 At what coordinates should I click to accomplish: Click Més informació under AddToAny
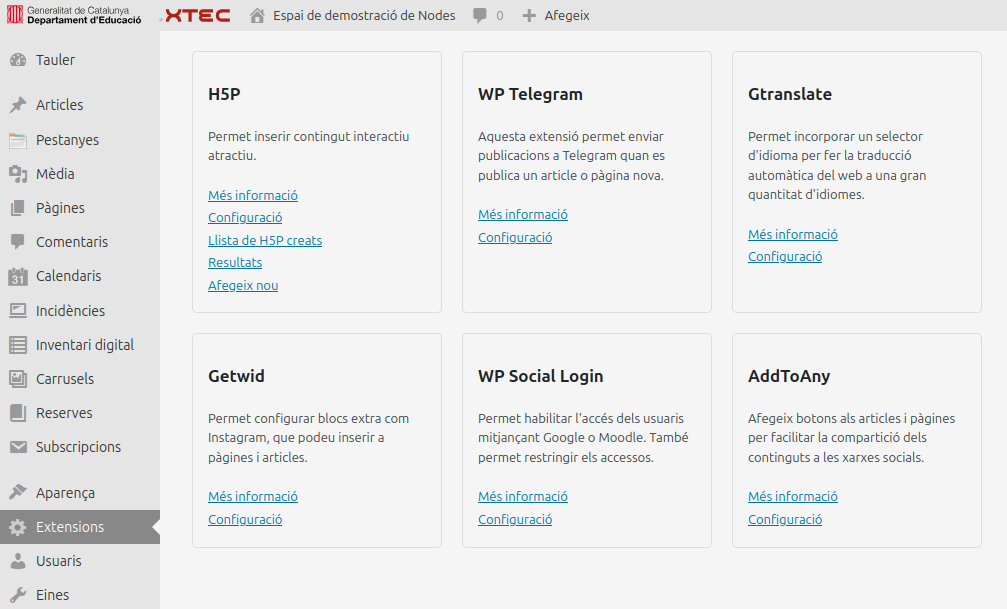tap(793, 496)
